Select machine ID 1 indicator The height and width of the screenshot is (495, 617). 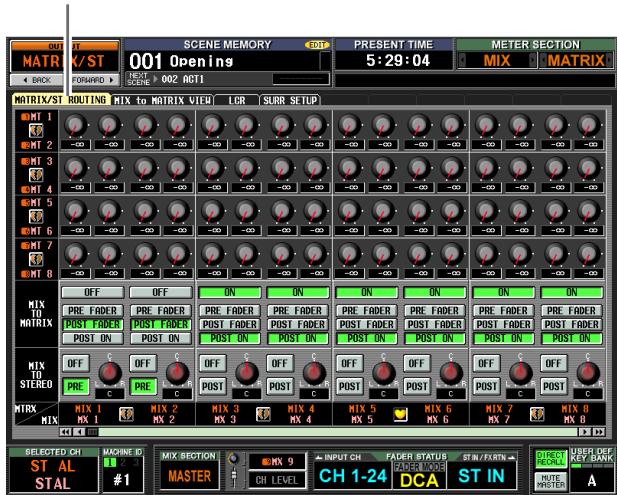(111, 463)
